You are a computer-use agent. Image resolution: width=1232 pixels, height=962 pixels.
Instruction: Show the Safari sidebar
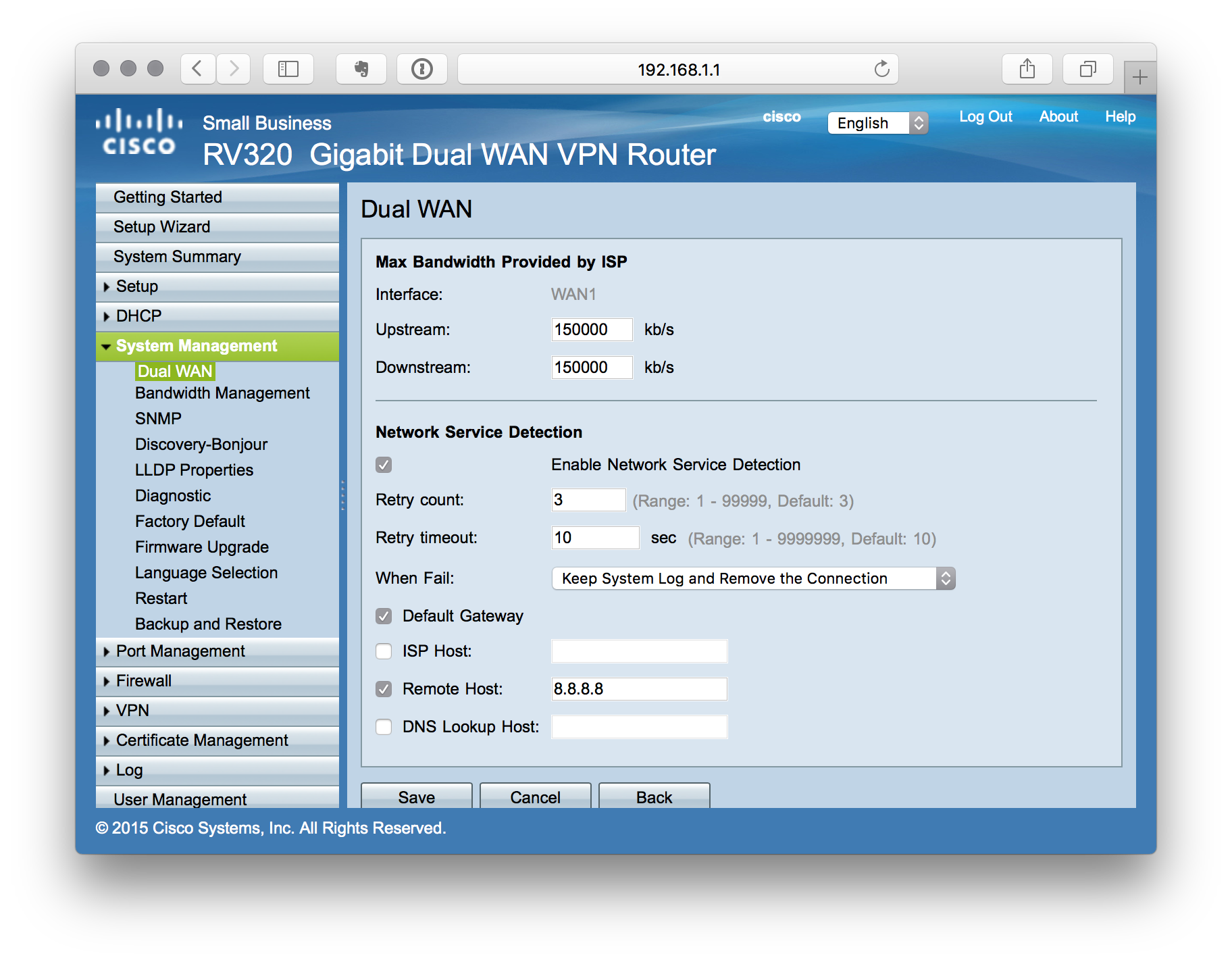(288, 69)
